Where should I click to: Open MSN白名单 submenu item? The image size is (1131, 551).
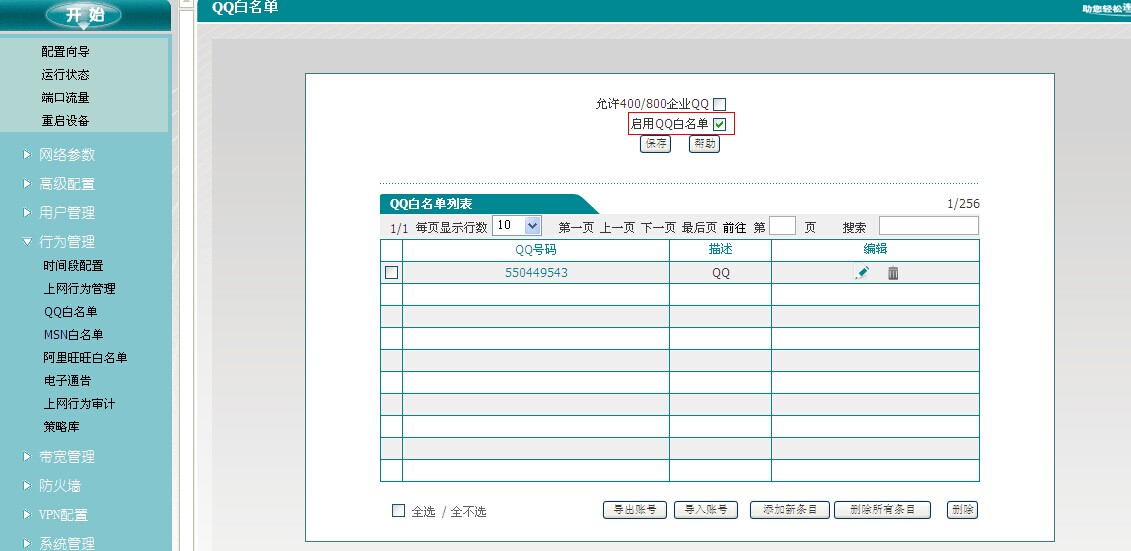click(74, 335)
